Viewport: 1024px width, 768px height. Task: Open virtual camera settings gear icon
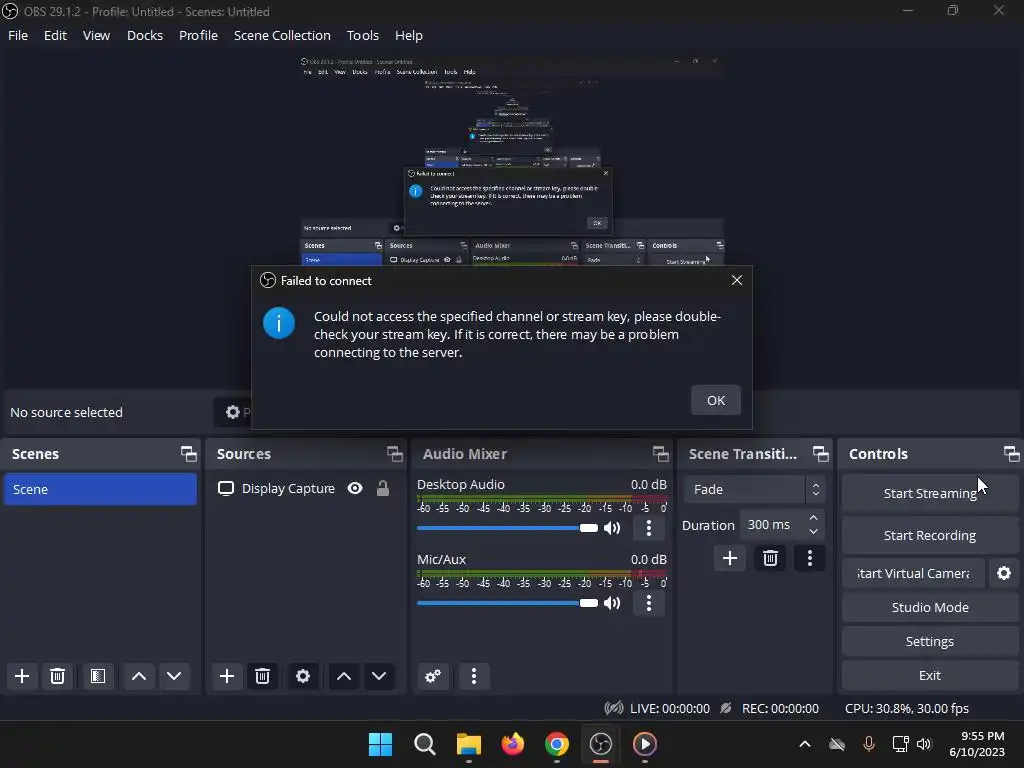click(1004, 573)
